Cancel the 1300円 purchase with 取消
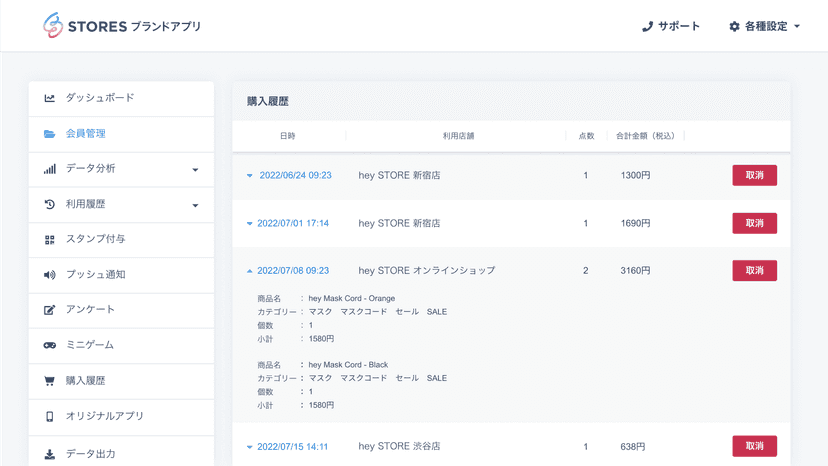Screen dimensions: 828x466 click(754, 175)
